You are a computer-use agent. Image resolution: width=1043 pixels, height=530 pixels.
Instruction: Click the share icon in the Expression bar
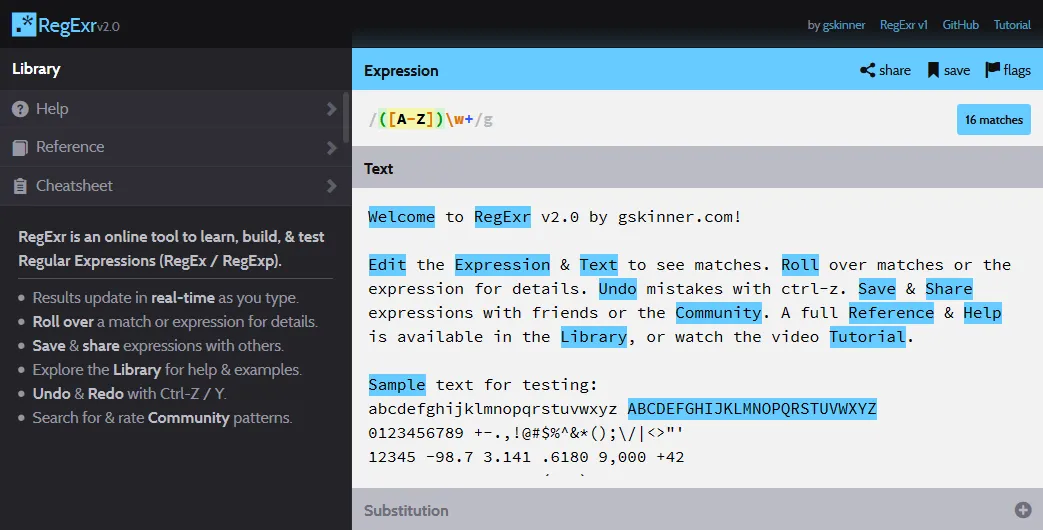point(867,70)
